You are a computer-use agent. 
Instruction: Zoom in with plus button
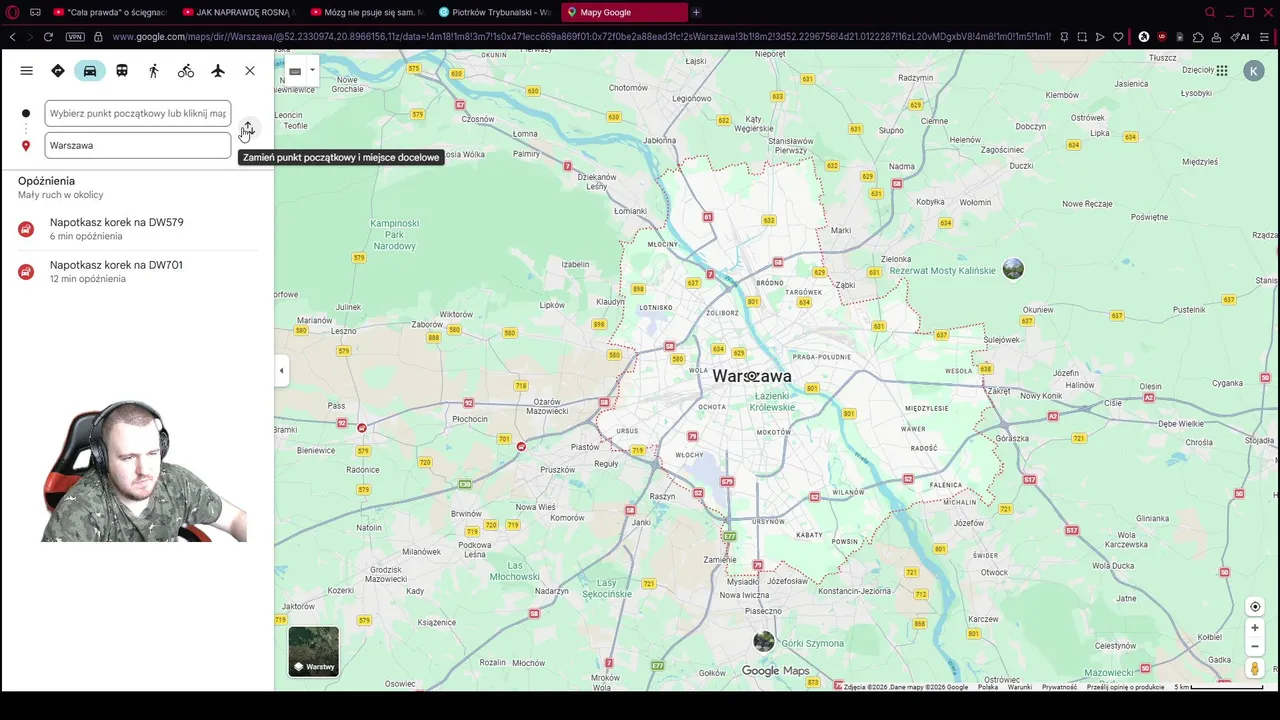click(x=1255, y=628)
